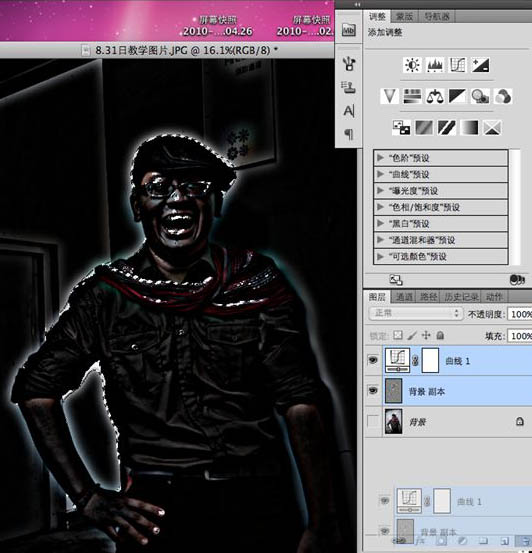Image resolution: width=532 pixels, height=553 pixels.
Task: Add a Curves adjustment from the panel
Action: point(457,65)
